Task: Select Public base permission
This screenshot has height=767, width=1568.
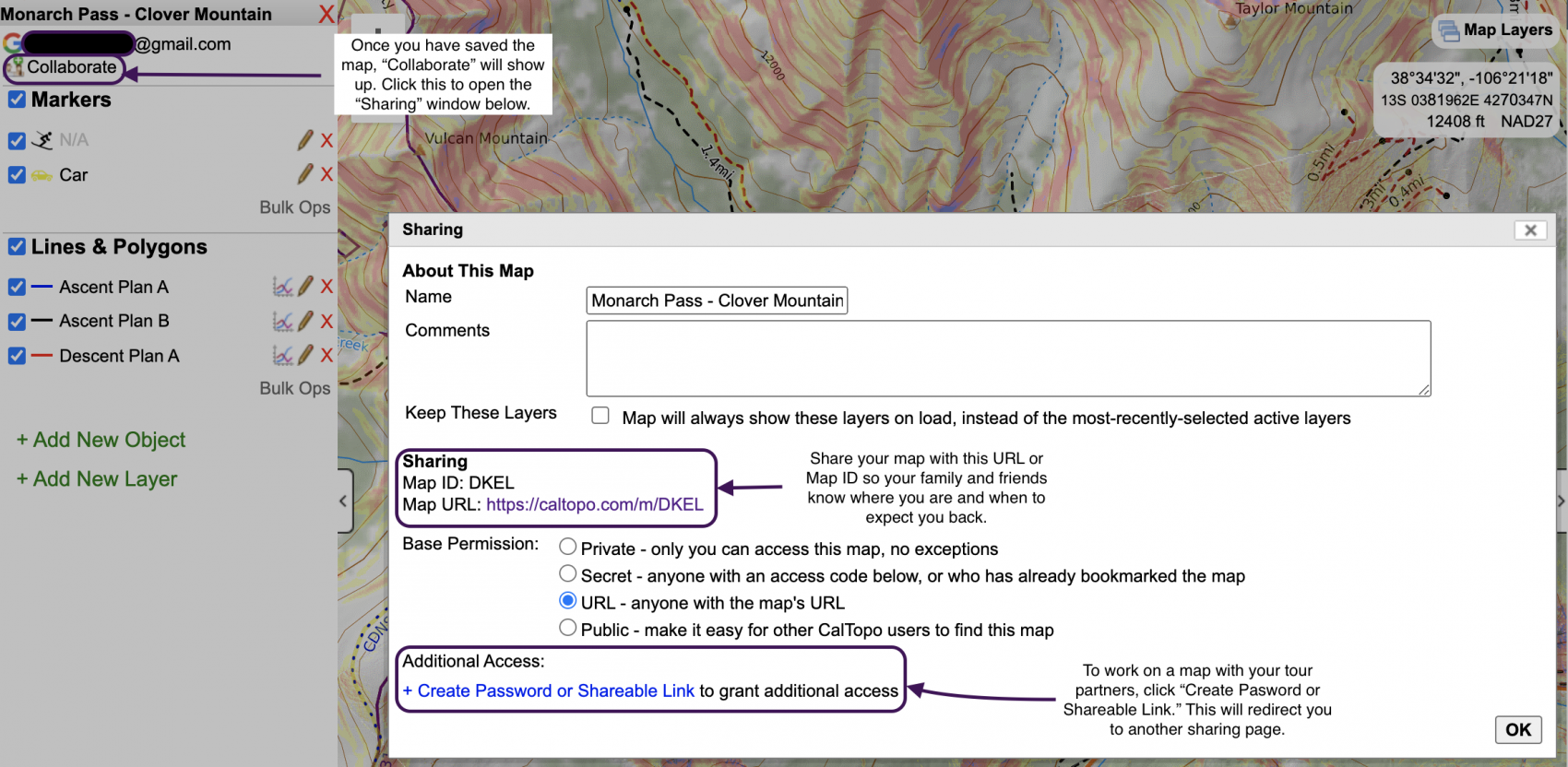Action: [x=568, y=627]
